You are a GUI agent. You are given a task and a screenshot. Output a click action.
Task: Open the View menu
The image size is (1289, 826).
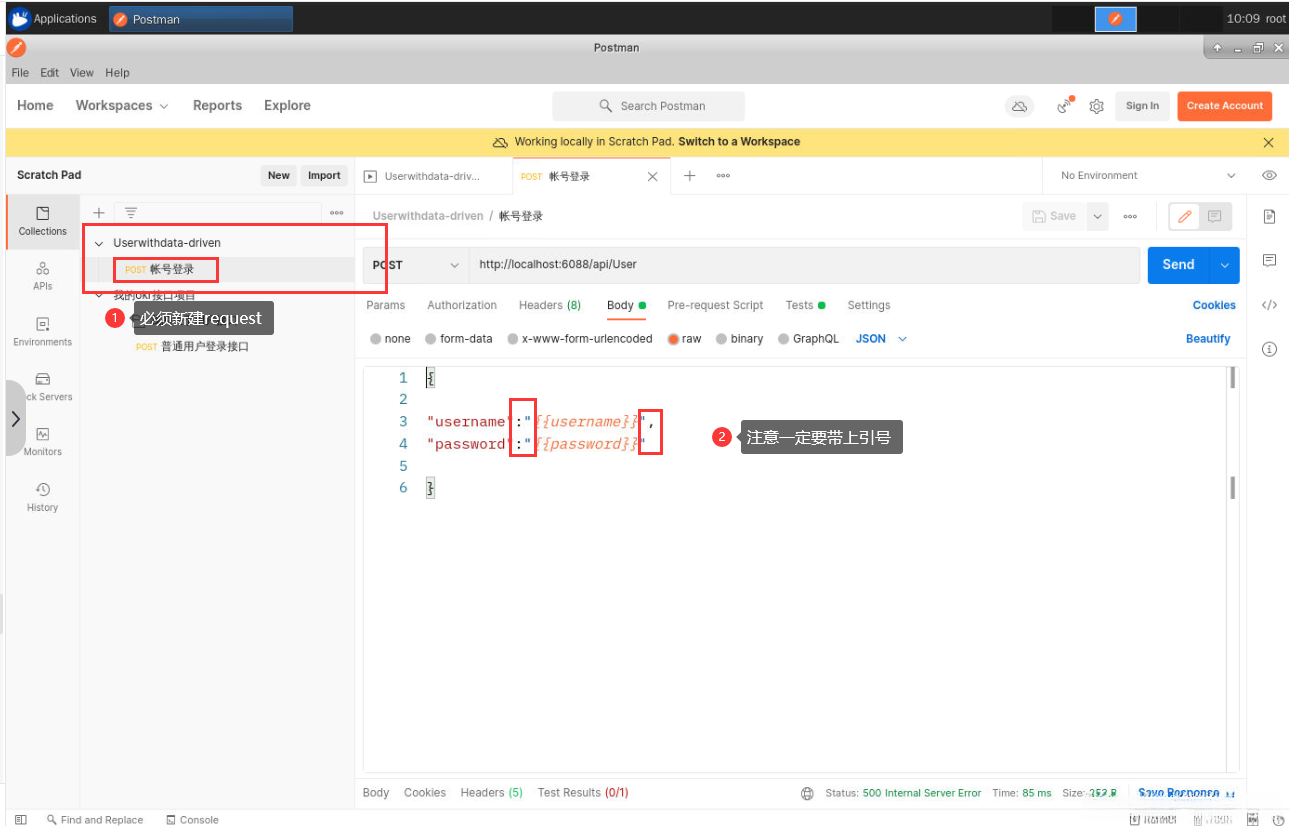(x=82, y=73)
